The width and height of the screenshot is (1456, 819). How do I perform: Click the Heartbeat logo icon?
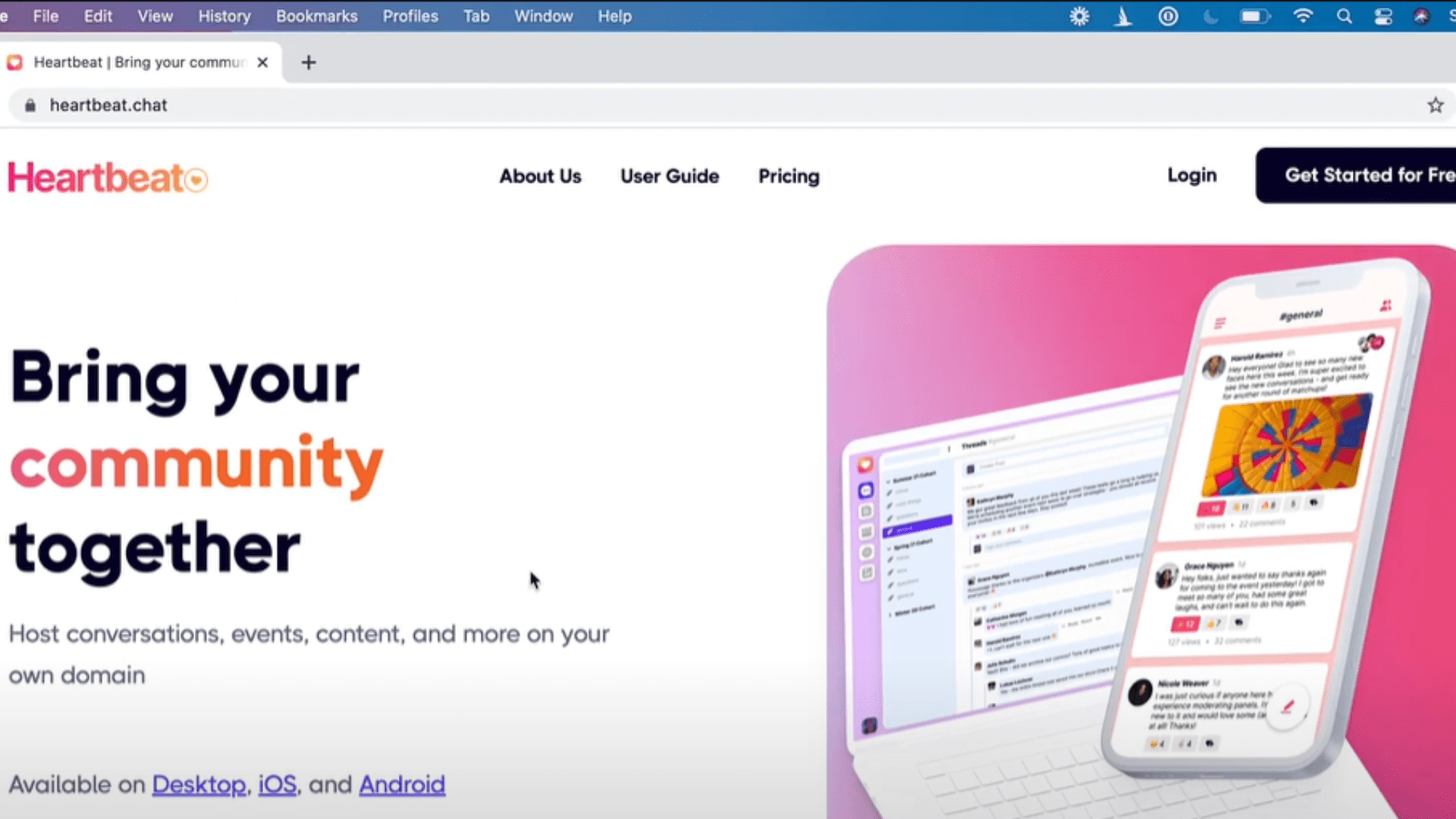tap(197, 180)
